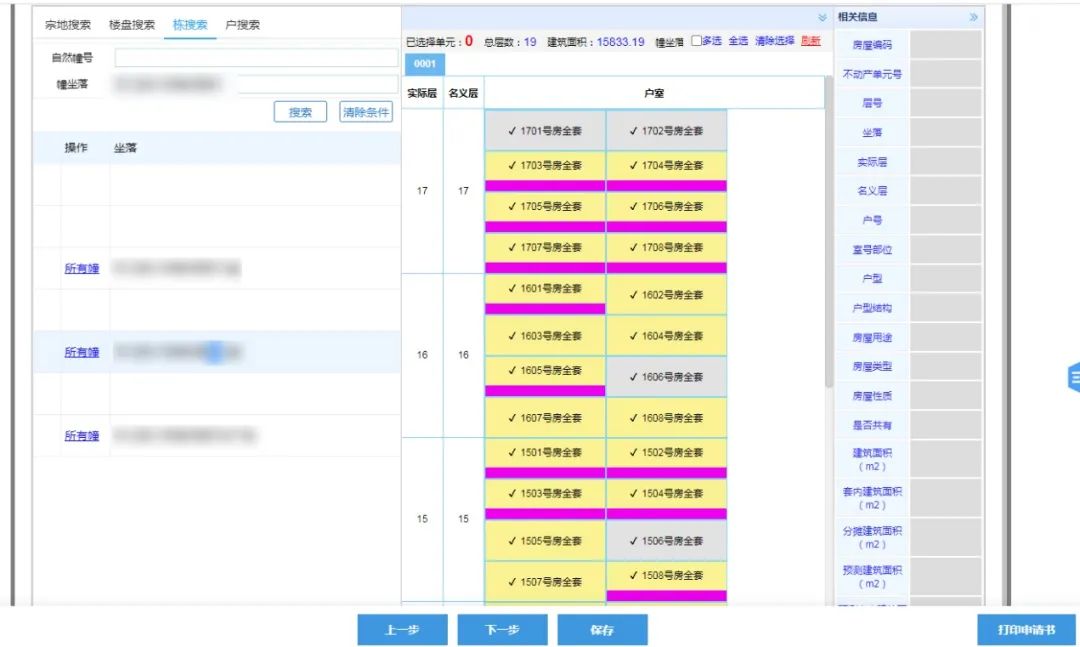Click 全选 to select all units
Viewport: 1080px width, 647px height.
pyautogui.click(x=738, y=41)
